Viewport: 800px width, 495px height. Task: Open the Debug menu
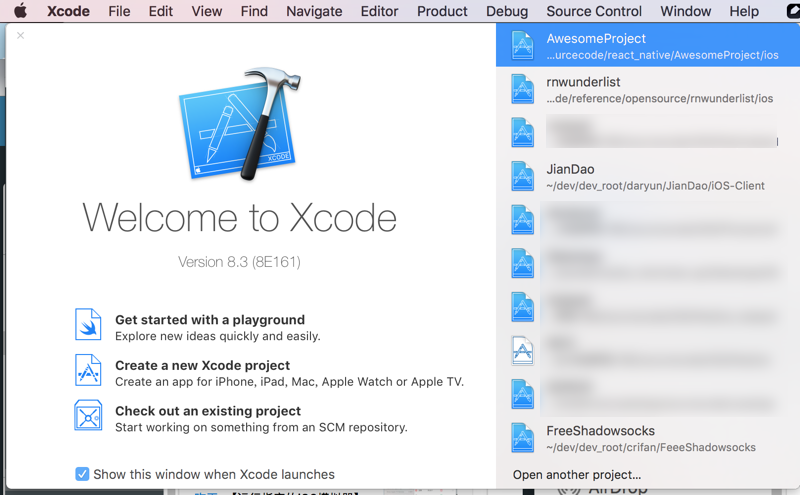[x=507, y=11]
